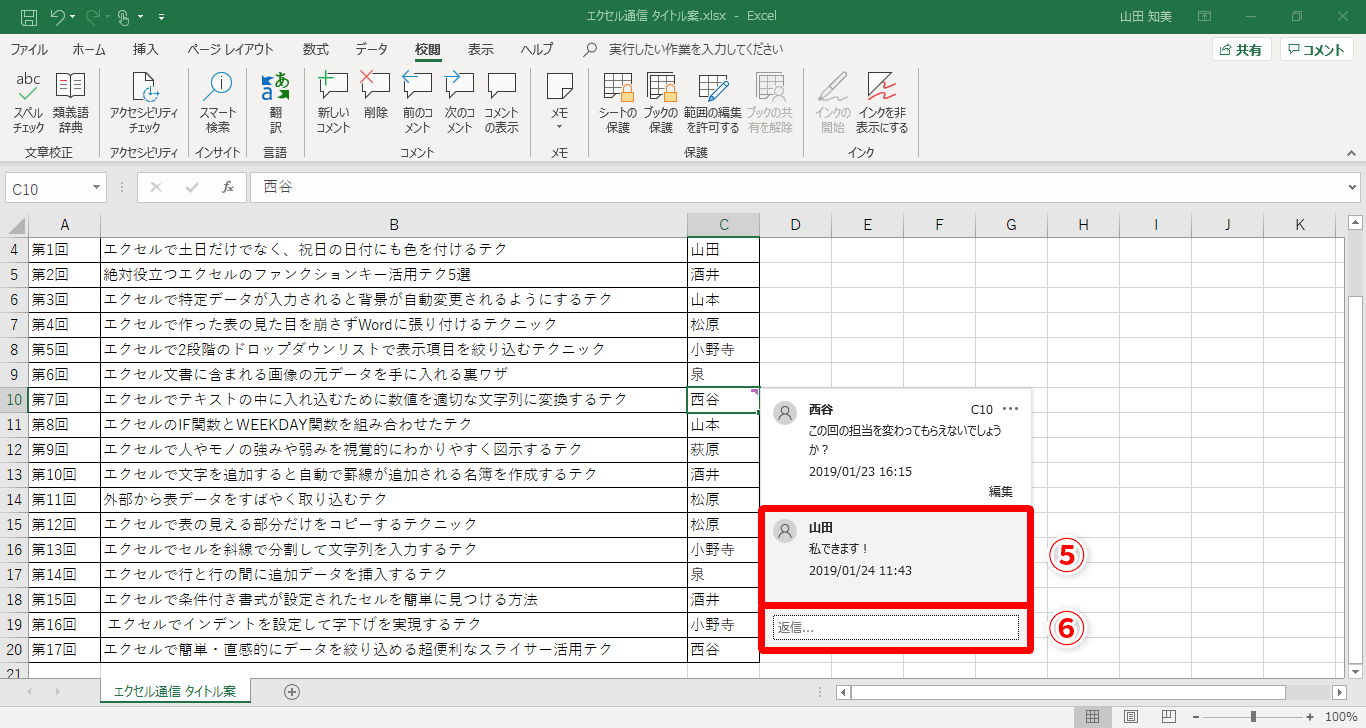The width and height of the screenshot is (1366, 728).
Task: Switch to the 数式 tab
Action: (x=316, y=49)
